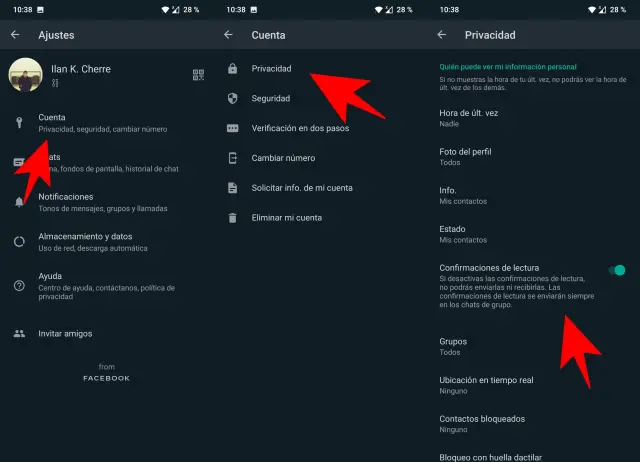Viewport: 640px width, 462px height.
Task: Tap the Almacenamiento y datos circle icon
Action: [19, 241]
